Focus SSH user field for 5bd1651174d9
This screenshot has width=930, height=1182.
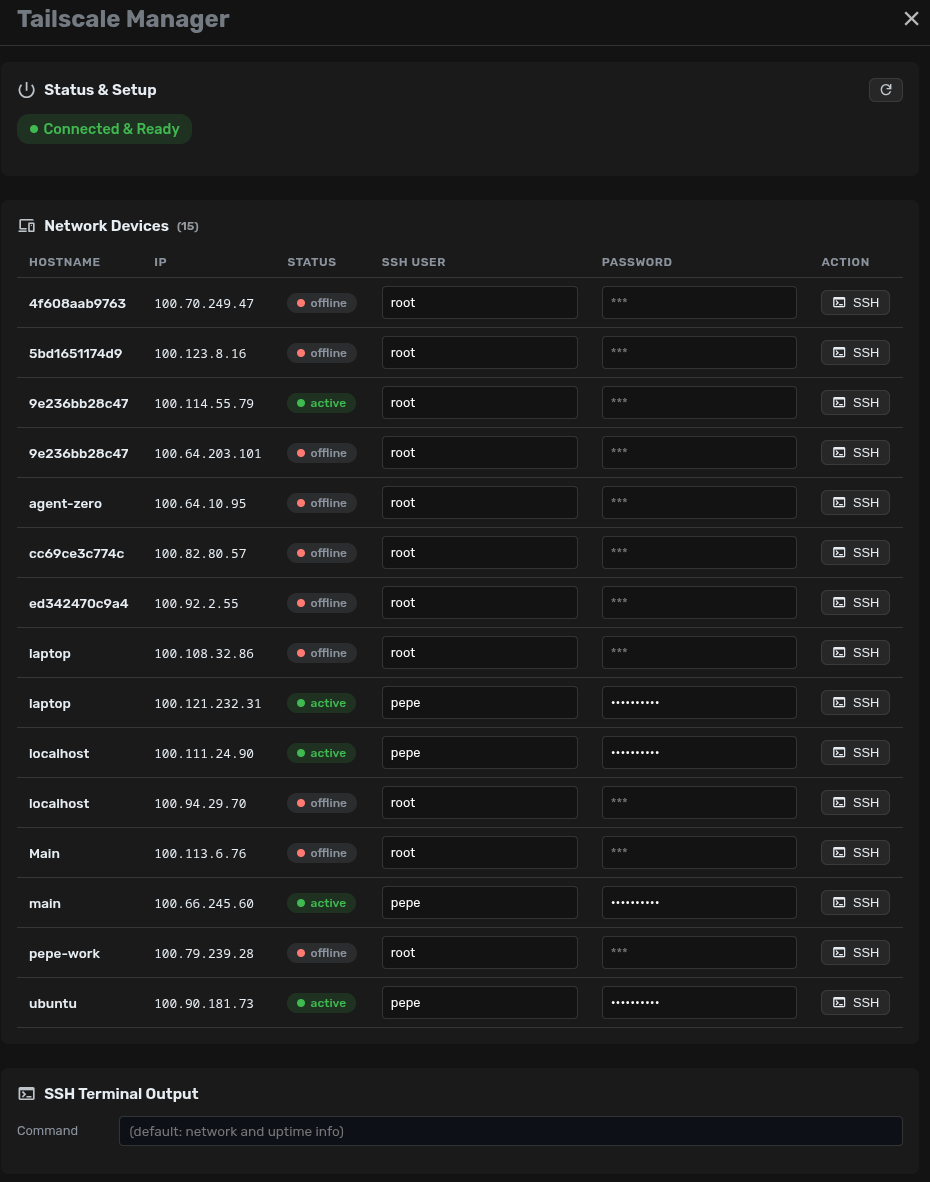point(479,352)
